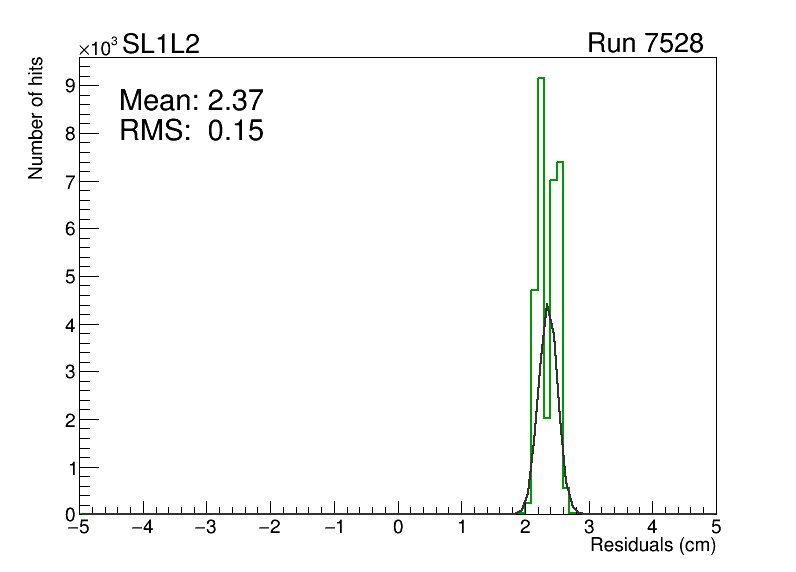Click the RMS: 0.15 statistic text
Viewport: 796px width, 572px height.
[x=191, y=130]
